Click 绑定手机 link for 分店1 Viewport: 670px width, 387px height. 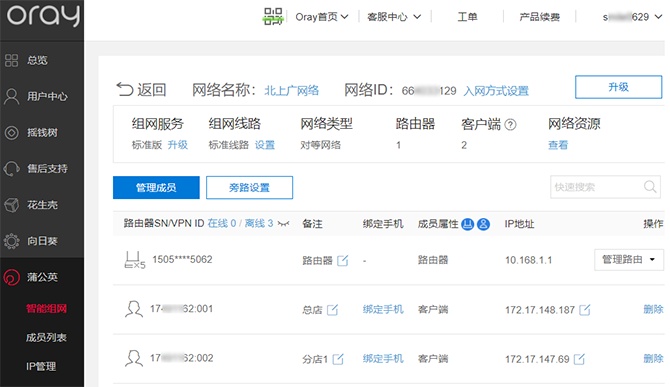(383, 358)
